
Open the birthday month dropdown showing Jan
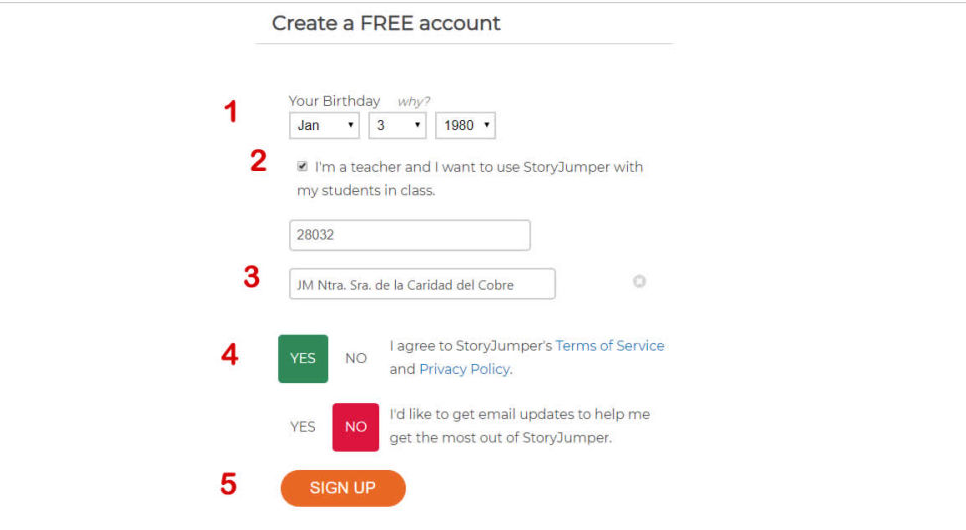pos(325,126)
